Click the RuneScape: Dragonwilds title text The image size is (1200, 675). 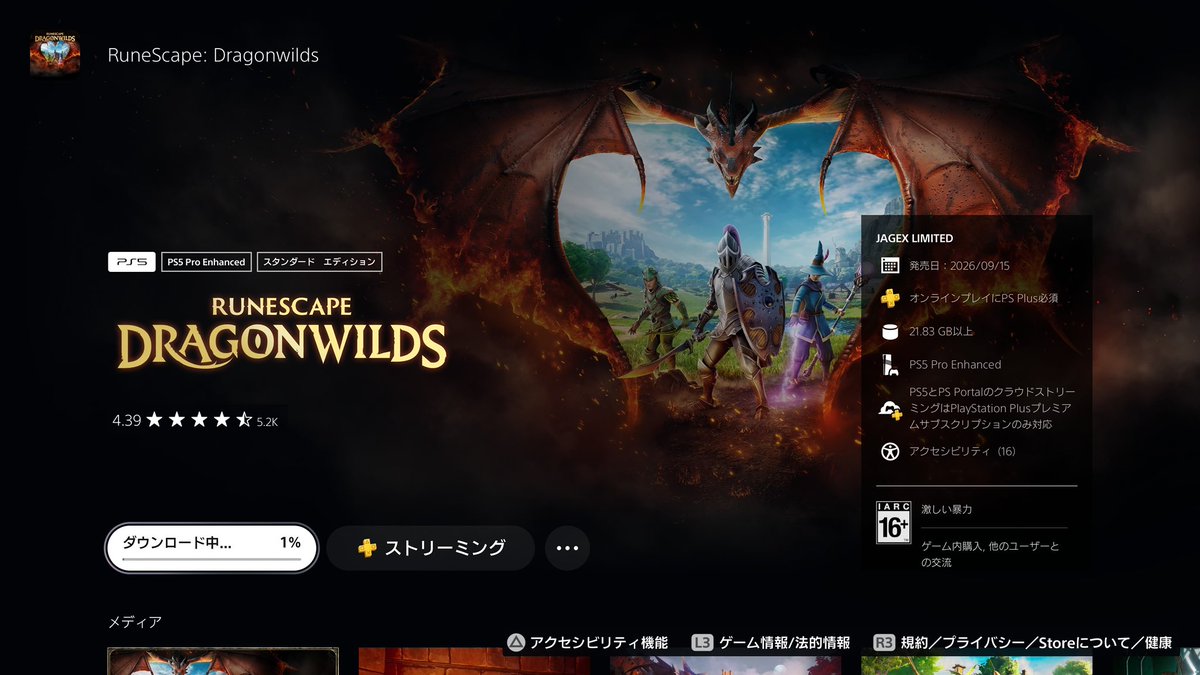pyautogui.click(x=213, y=55)
